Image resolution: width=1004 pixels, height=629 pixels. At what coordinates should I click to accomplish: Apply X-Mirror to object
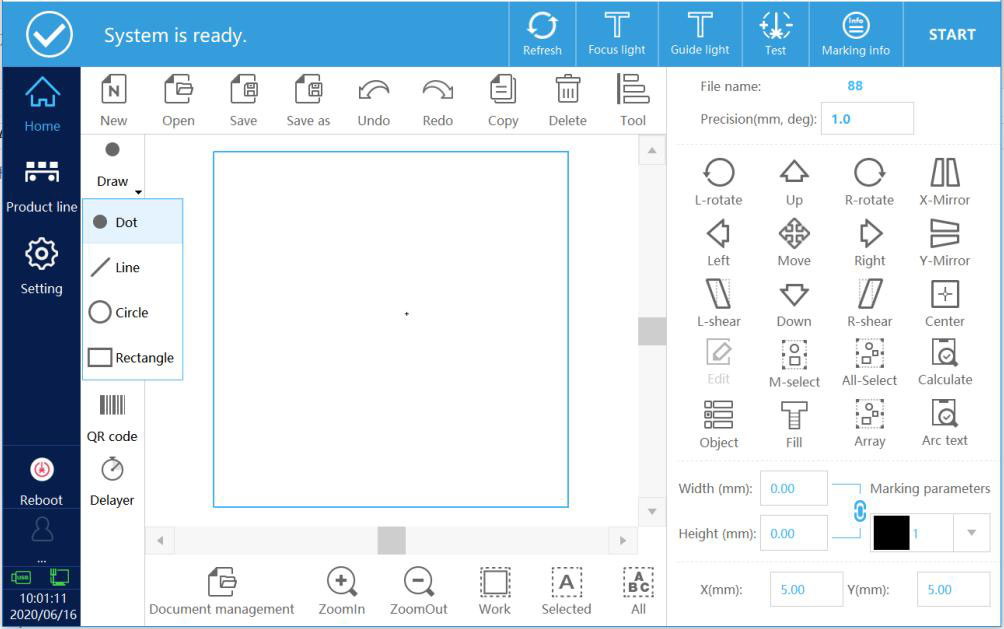coord(944,182)
